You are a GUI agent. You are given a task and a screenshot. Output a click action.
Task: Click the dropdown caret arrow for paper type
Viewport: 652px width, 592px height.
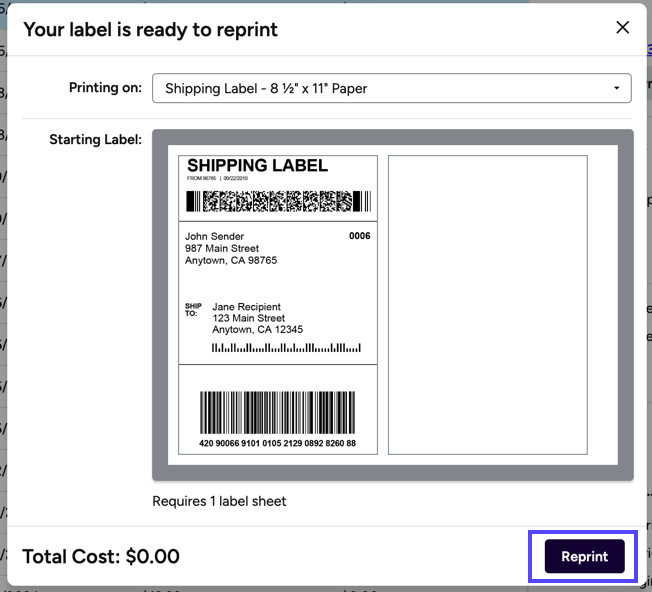pos(616,88)
